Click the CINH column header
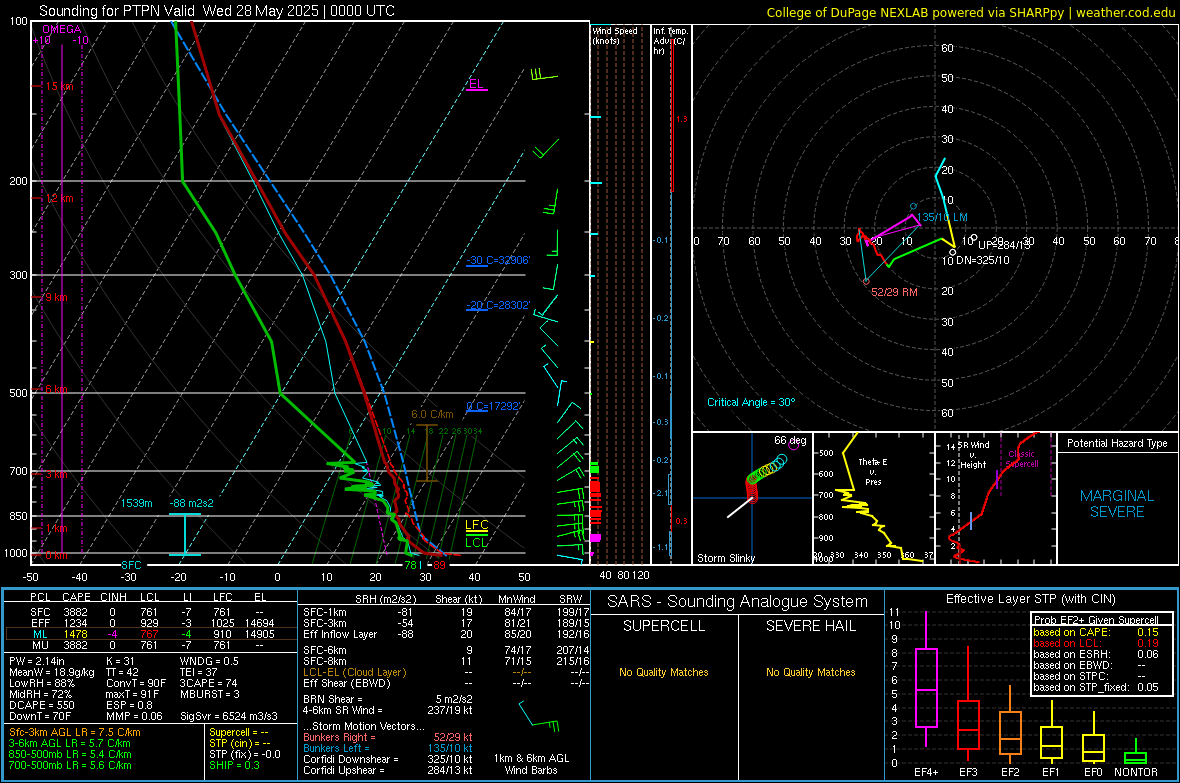Image resolution: width=1180 pixels, height=783 pixels. (114, 597)
